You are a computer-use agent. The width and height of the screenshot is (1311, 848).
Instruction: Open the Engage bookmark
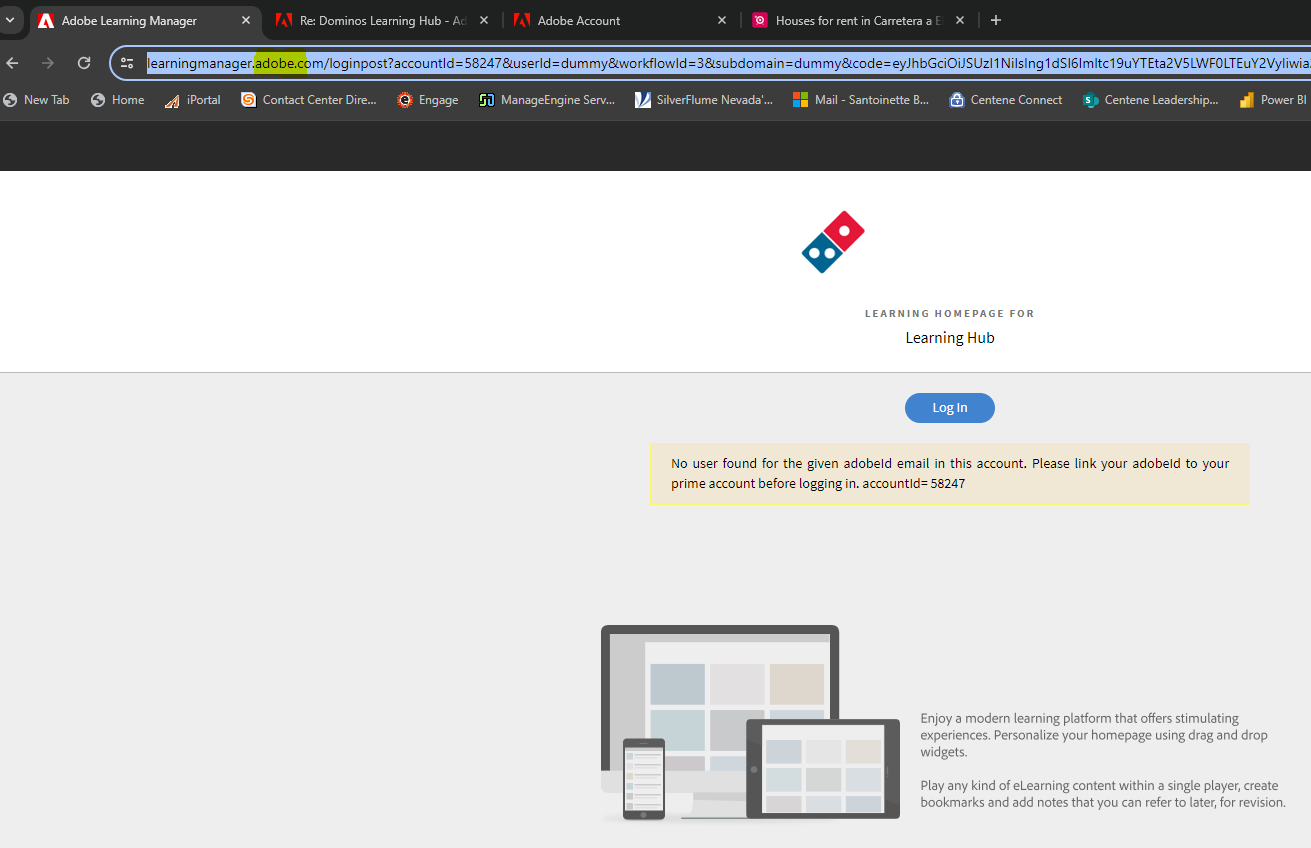click(427, 99)
